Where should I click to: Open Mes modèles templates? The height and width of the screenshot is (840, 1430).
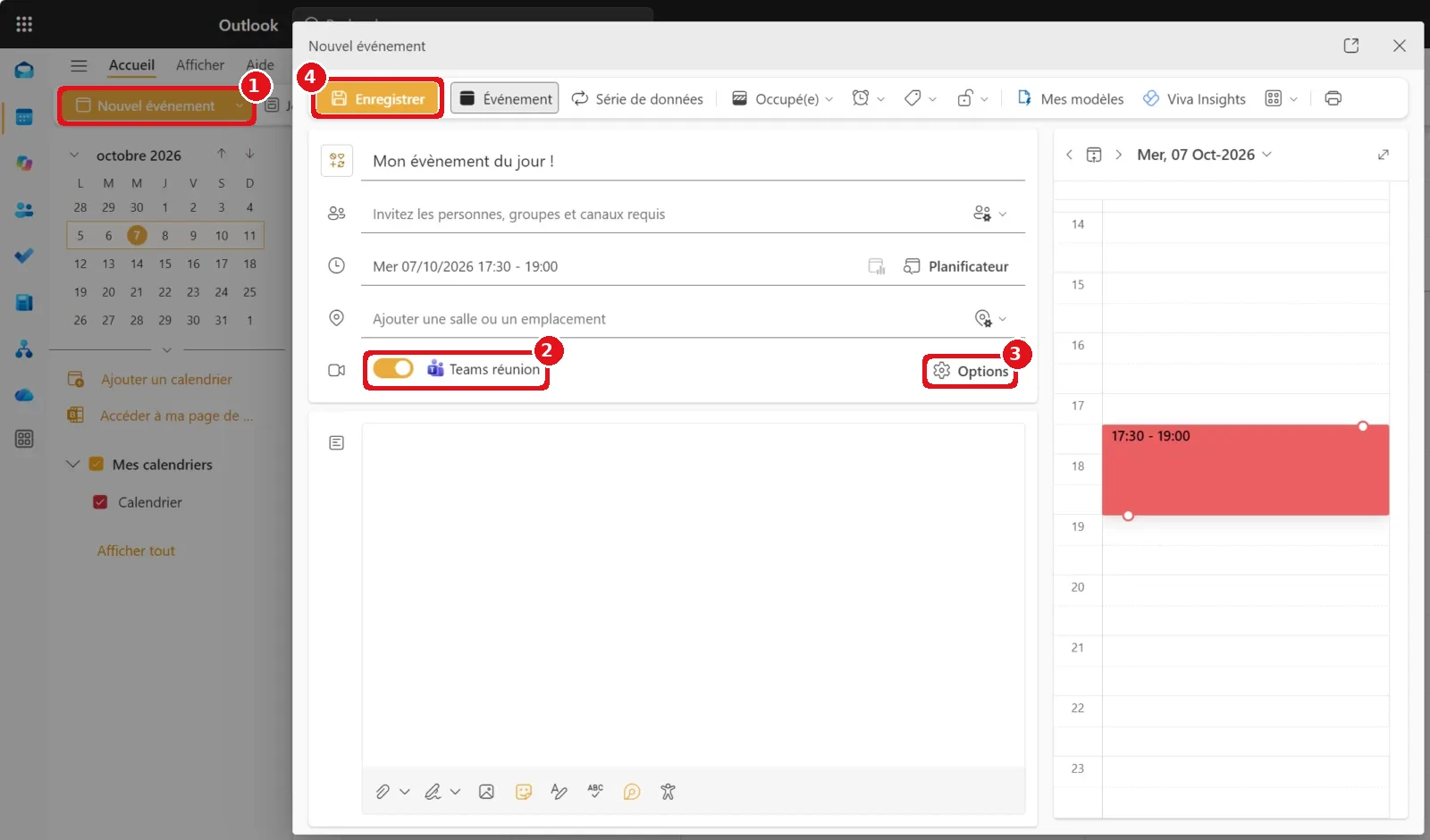tap(1070, 98)
